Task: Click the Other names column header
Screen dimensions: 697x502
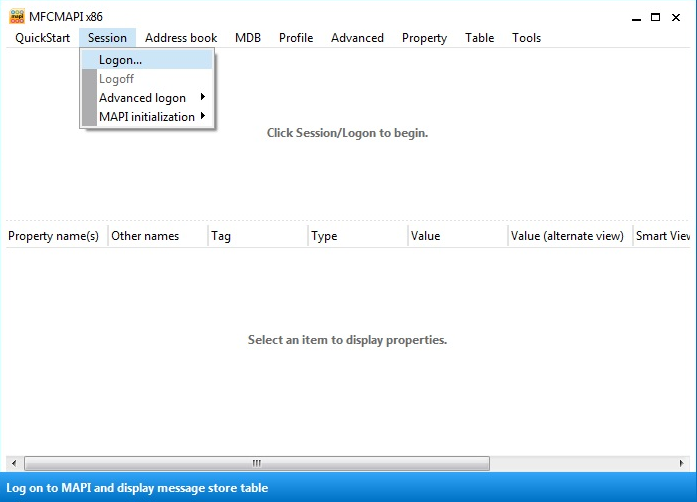Action: point(158,236)
